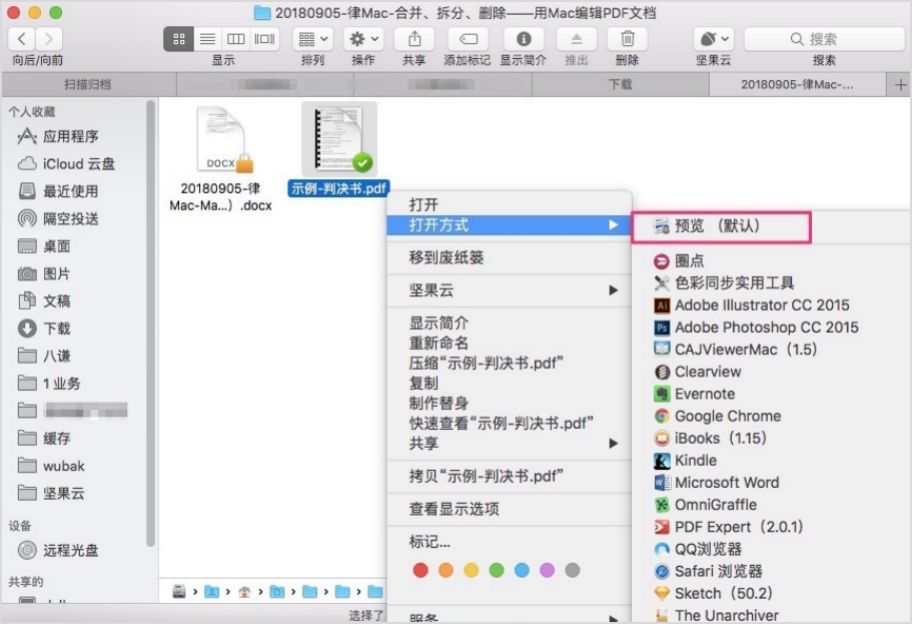Go forward with the right chevron button

click(49, 39)
